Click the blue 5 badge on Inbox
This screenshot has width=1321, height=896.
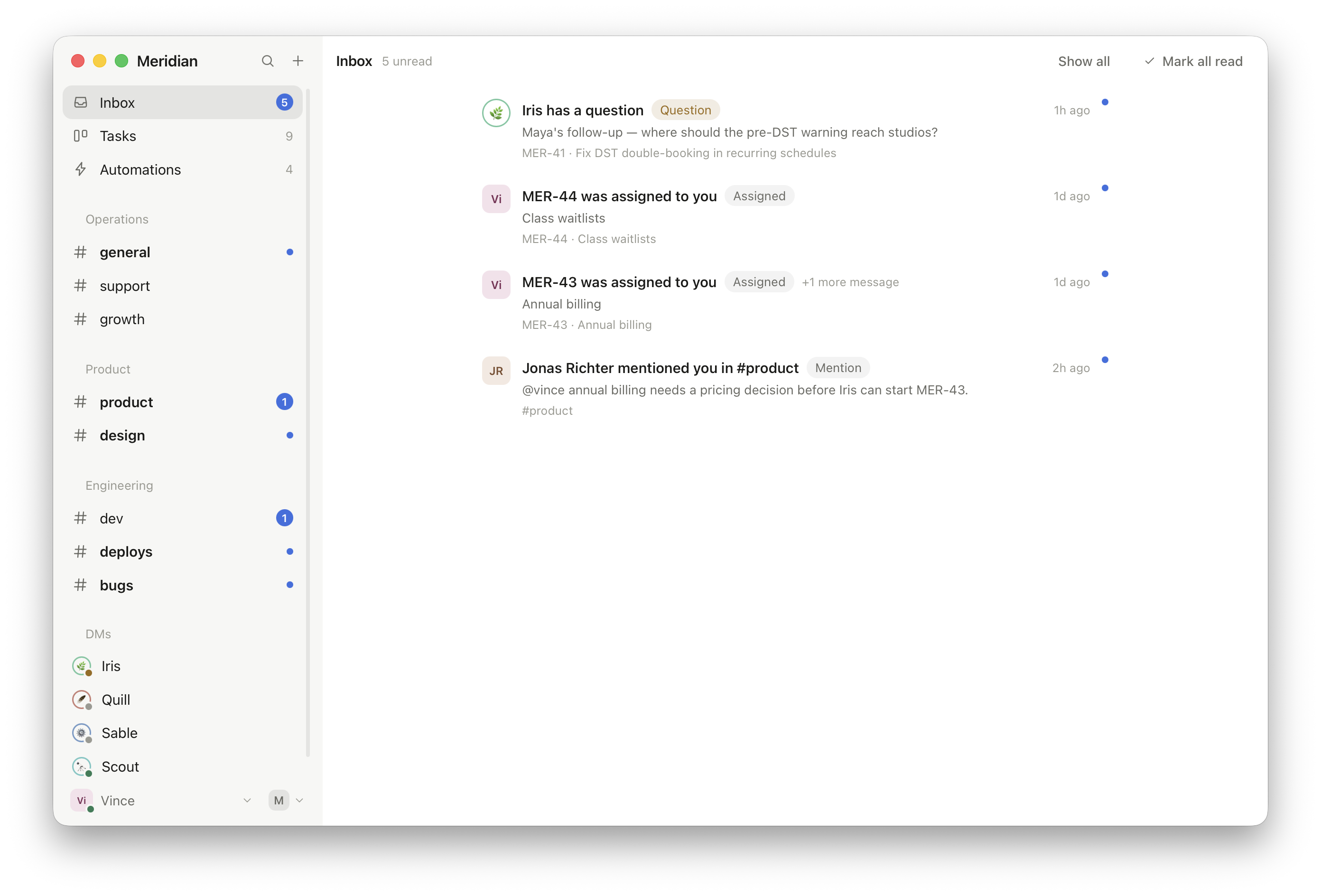tap(285, 103)
